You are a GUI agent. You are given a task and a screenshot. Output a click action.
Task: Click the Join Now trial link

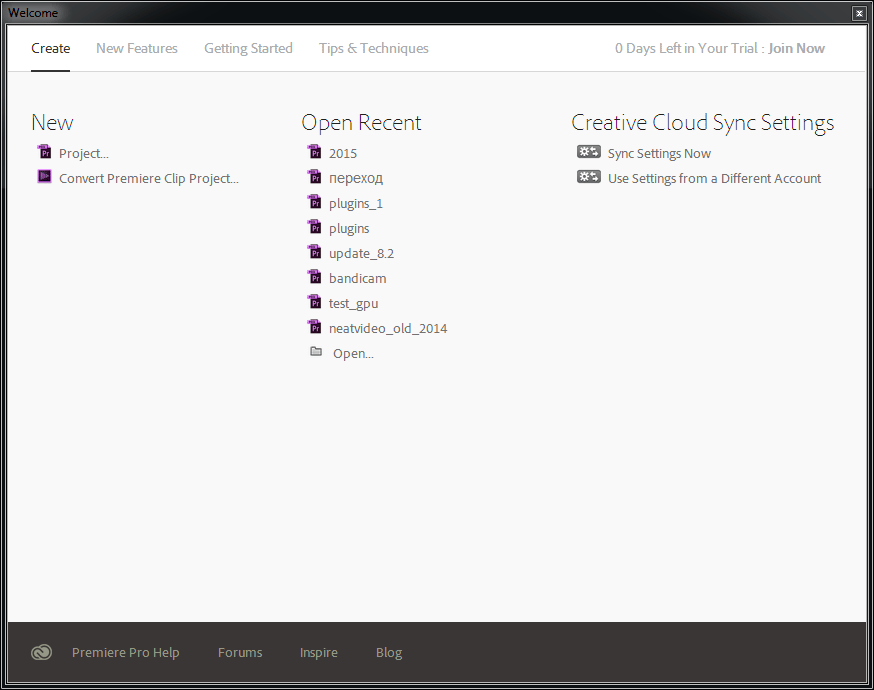[796, 48]
